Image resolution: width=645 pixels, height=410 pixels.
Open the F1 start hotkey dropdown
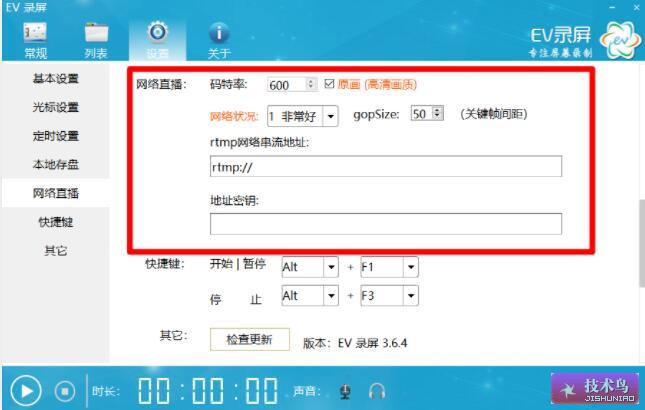410,267
